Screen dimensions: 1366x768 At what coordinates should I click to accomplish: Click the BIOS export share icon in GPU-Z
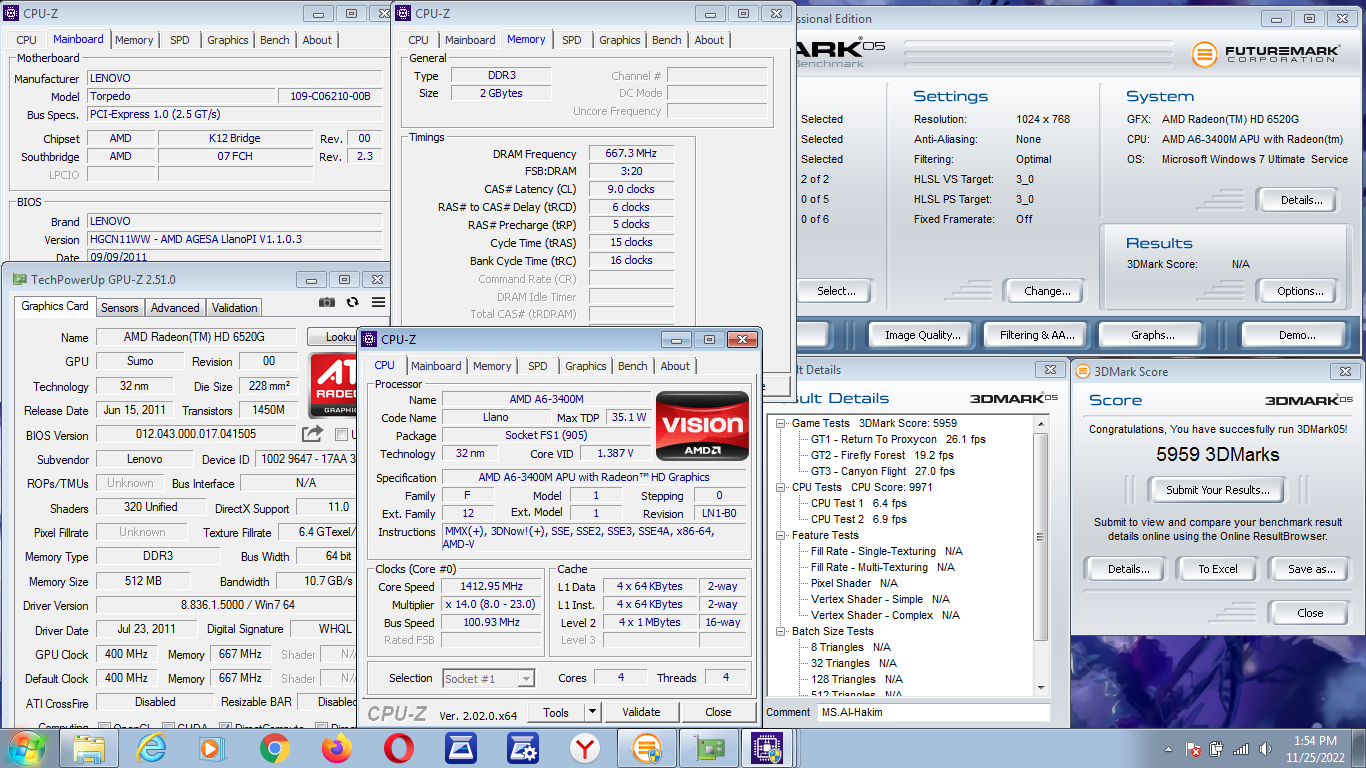point(312,433)
